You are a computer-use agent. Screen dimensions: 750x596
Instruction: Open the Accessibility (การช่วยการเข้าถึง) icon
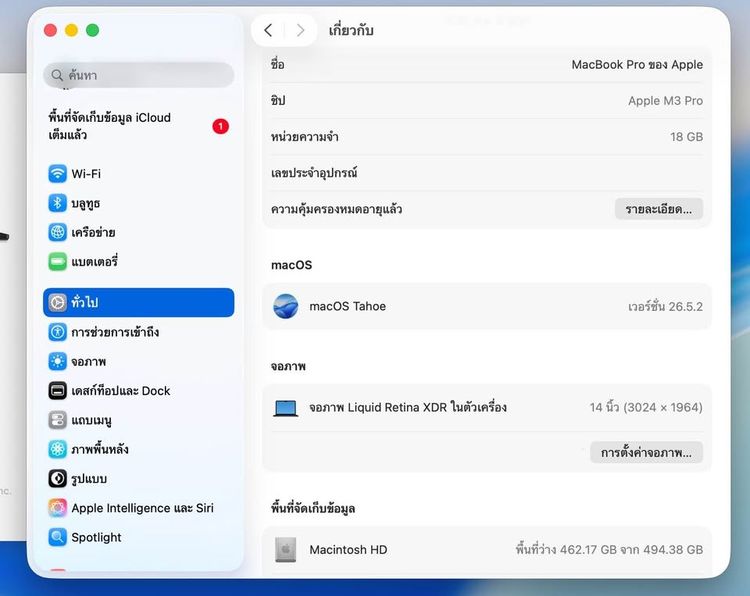57,332
